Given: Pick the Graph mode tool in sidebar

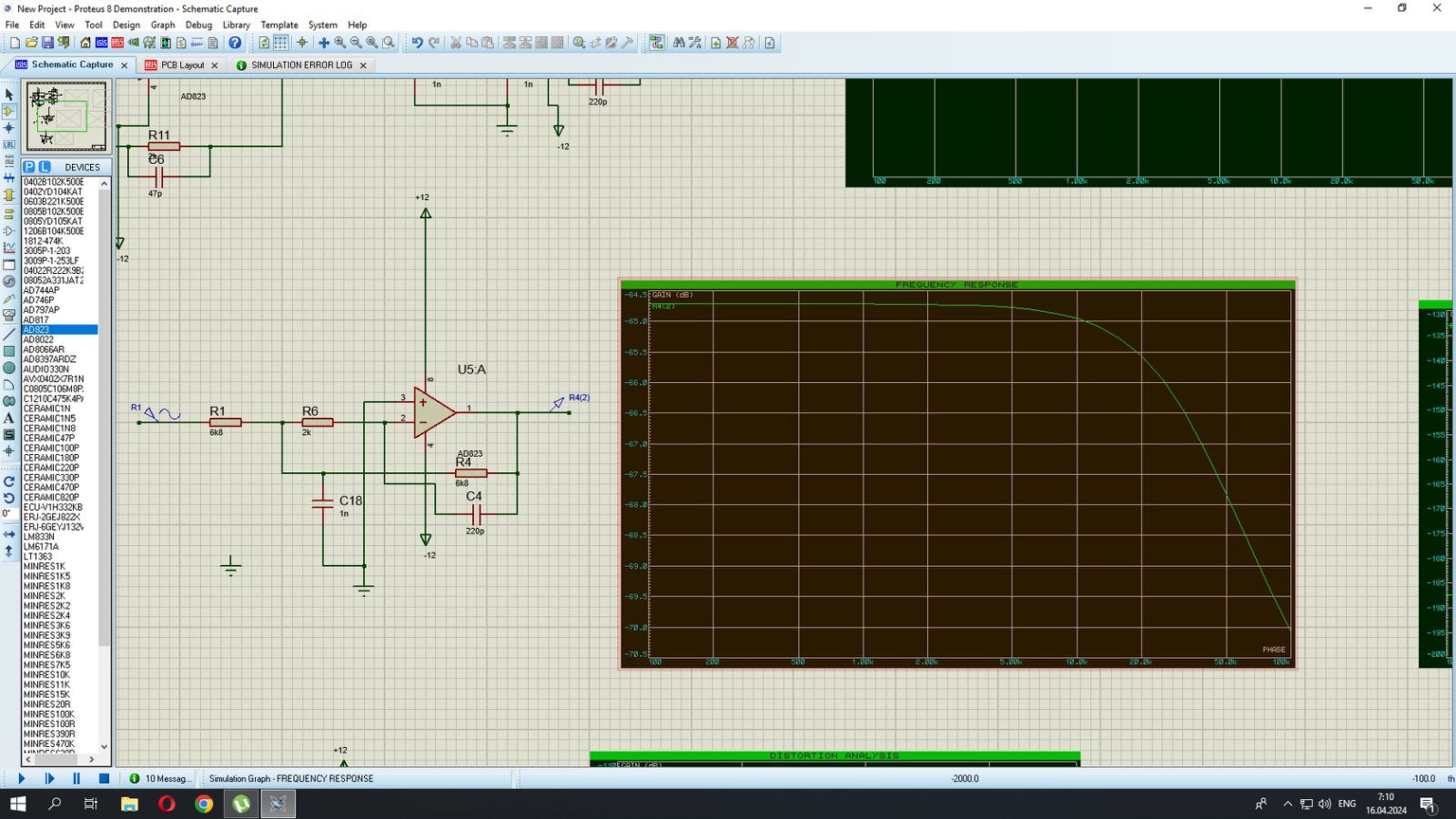Looking at the screenshot, I should 9,248.
